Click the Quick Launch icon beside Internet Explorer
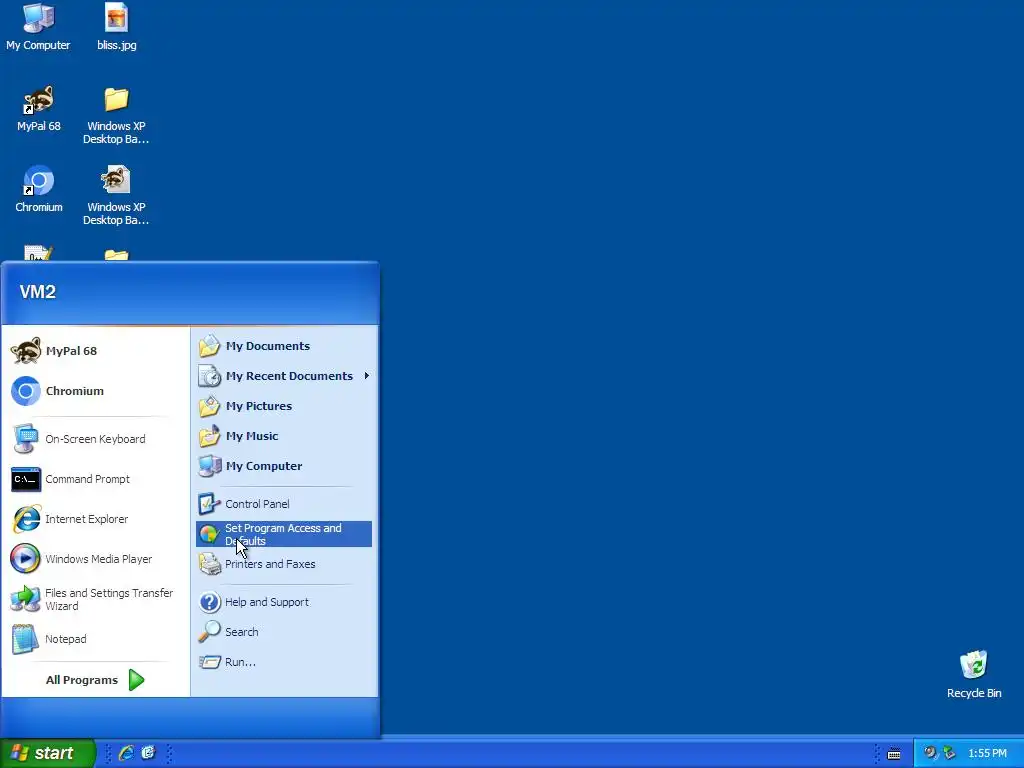1024x768 pixels. click(149, 753)
